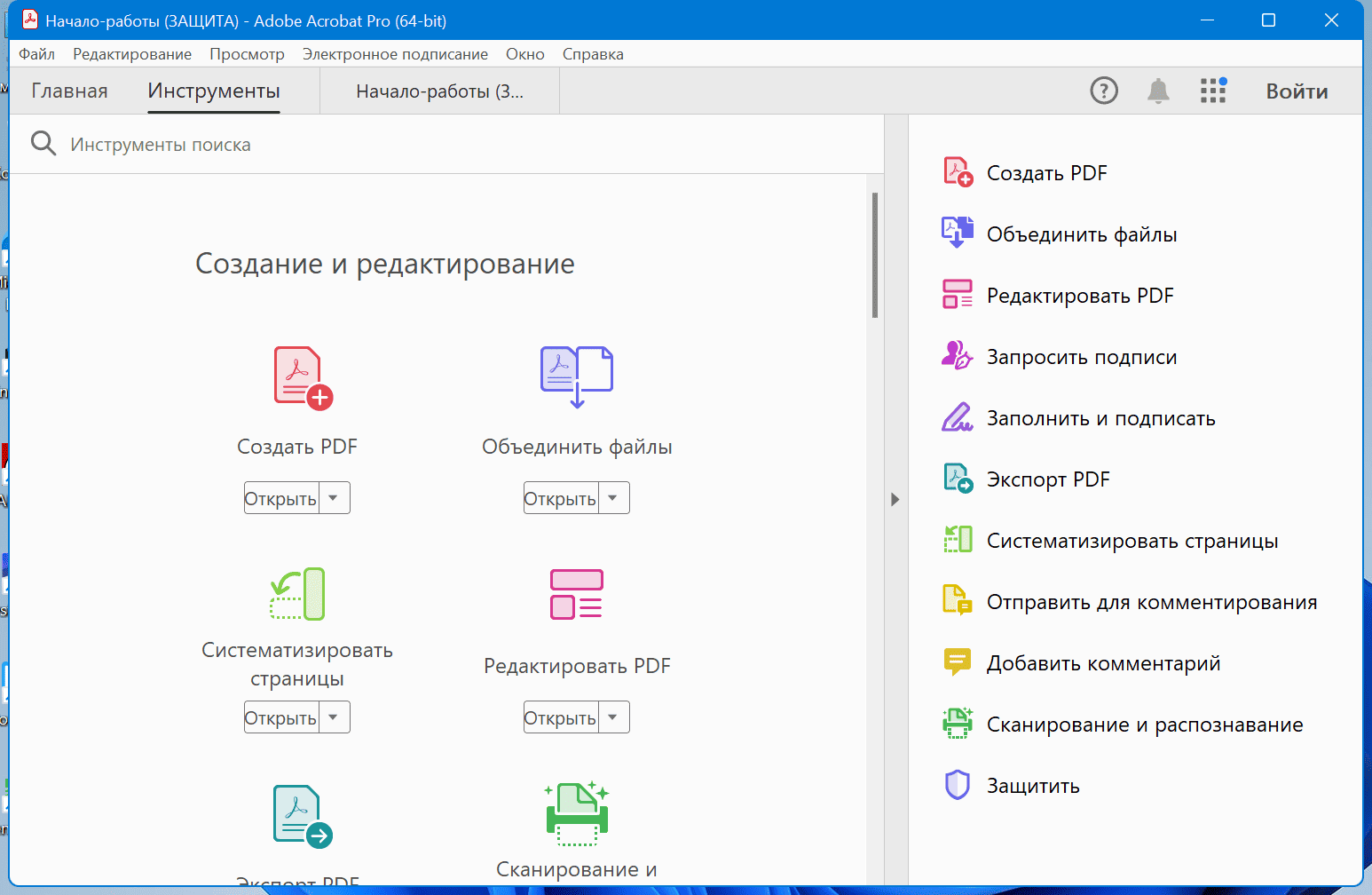Open the Файл menu
The image size is (1372, 895).
click(36, 54)
